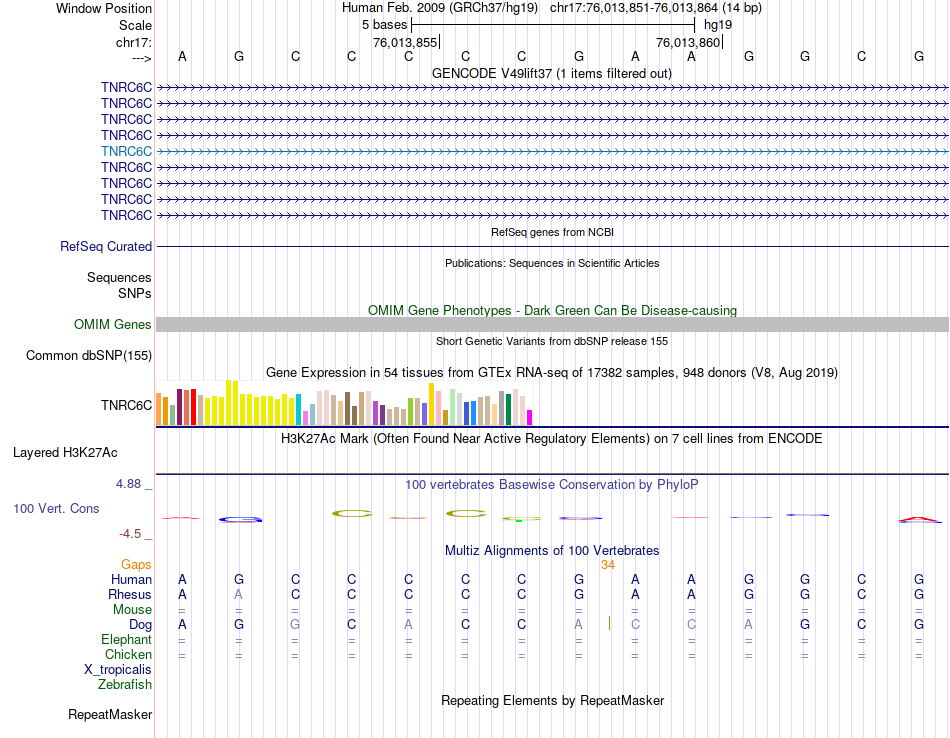The width and height of the screenshot is (950, 738).
Task: Click the OMIM Genes track label
Action: click(112, 325)
